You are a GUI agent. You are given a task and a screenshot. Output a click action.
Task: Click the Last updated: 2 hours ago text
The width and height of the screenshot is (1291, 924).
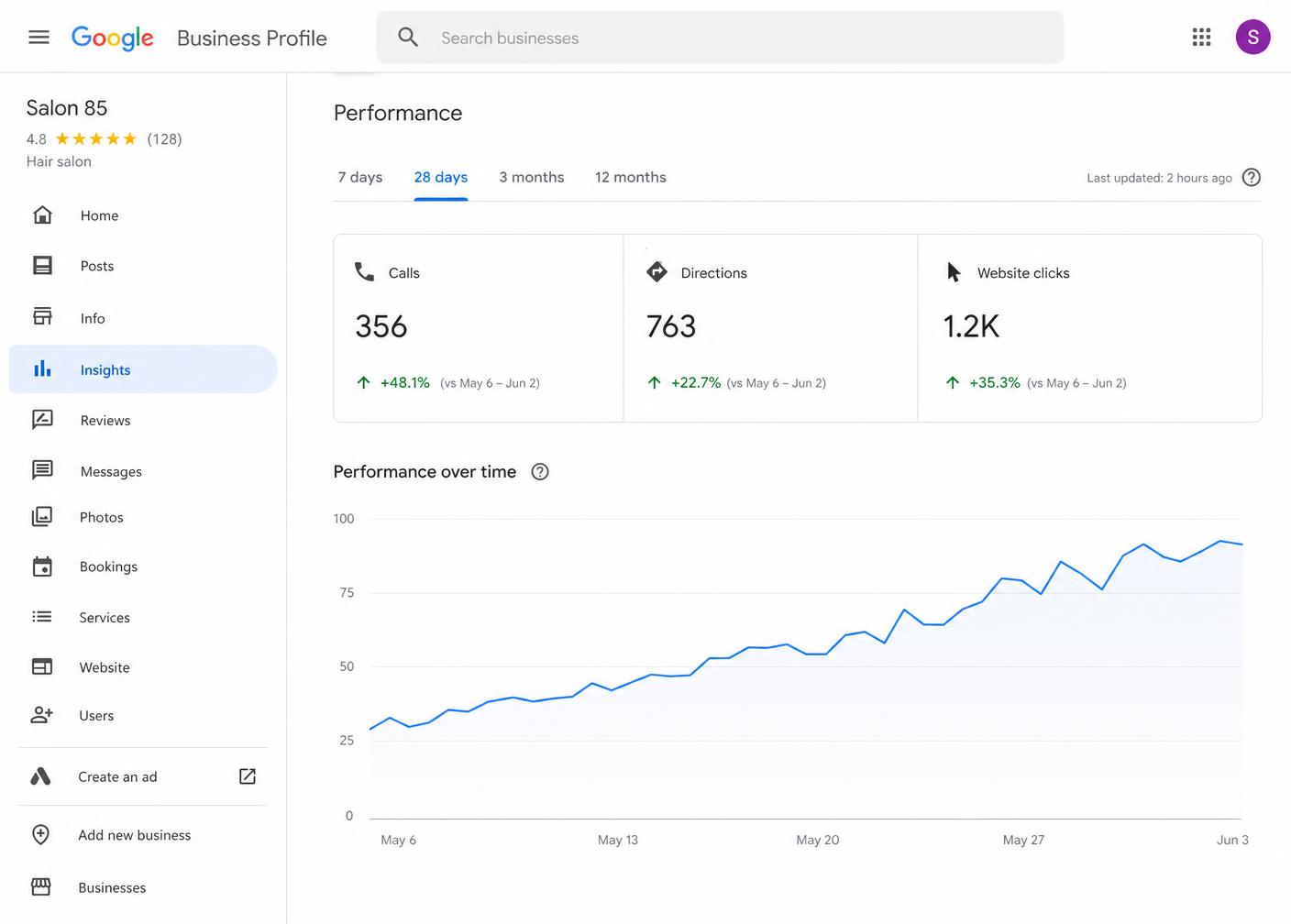pos(1159,178)
